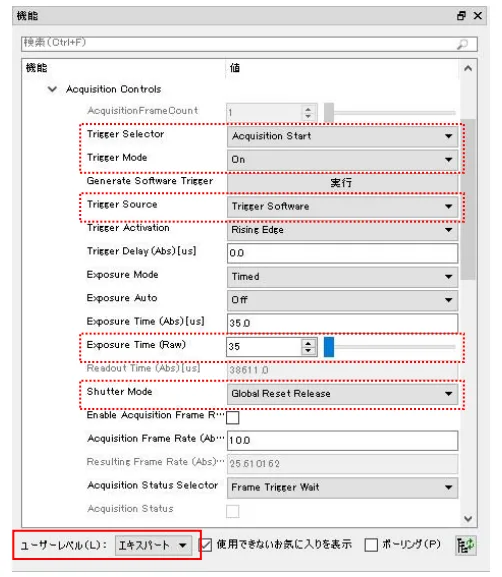Click the refresh feature tree icon
This screenshot has width=502, height=577.
point(465,545)
